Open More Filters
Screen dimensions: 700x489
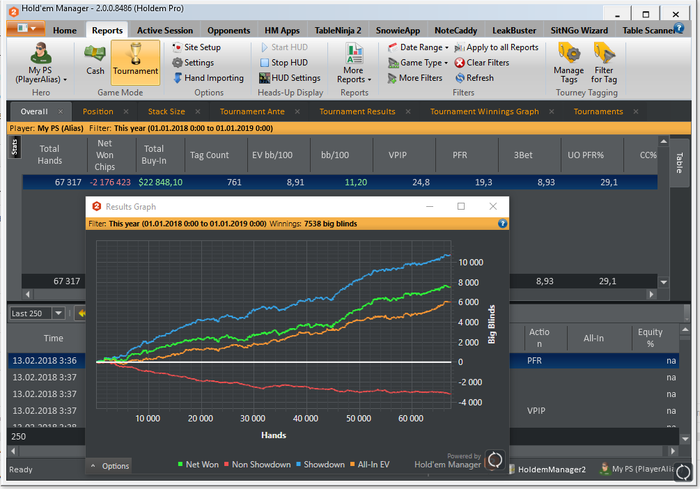coord(415,78)
